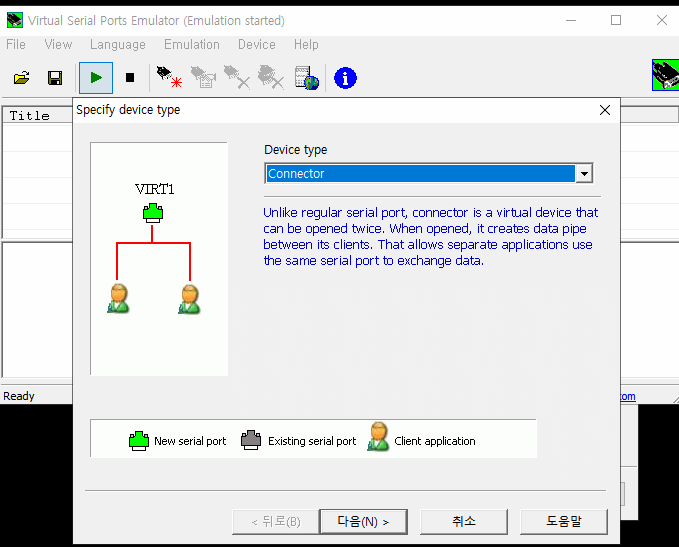Viewport: 679px width, 547px height.
Task: Click the Ready status bar text
Action: [19, 396]
